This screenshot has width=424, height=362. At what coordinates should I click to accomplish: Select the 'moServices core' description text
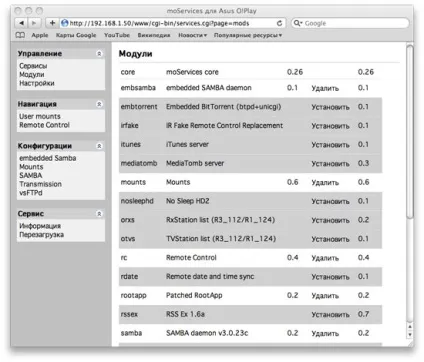point(192,72)
